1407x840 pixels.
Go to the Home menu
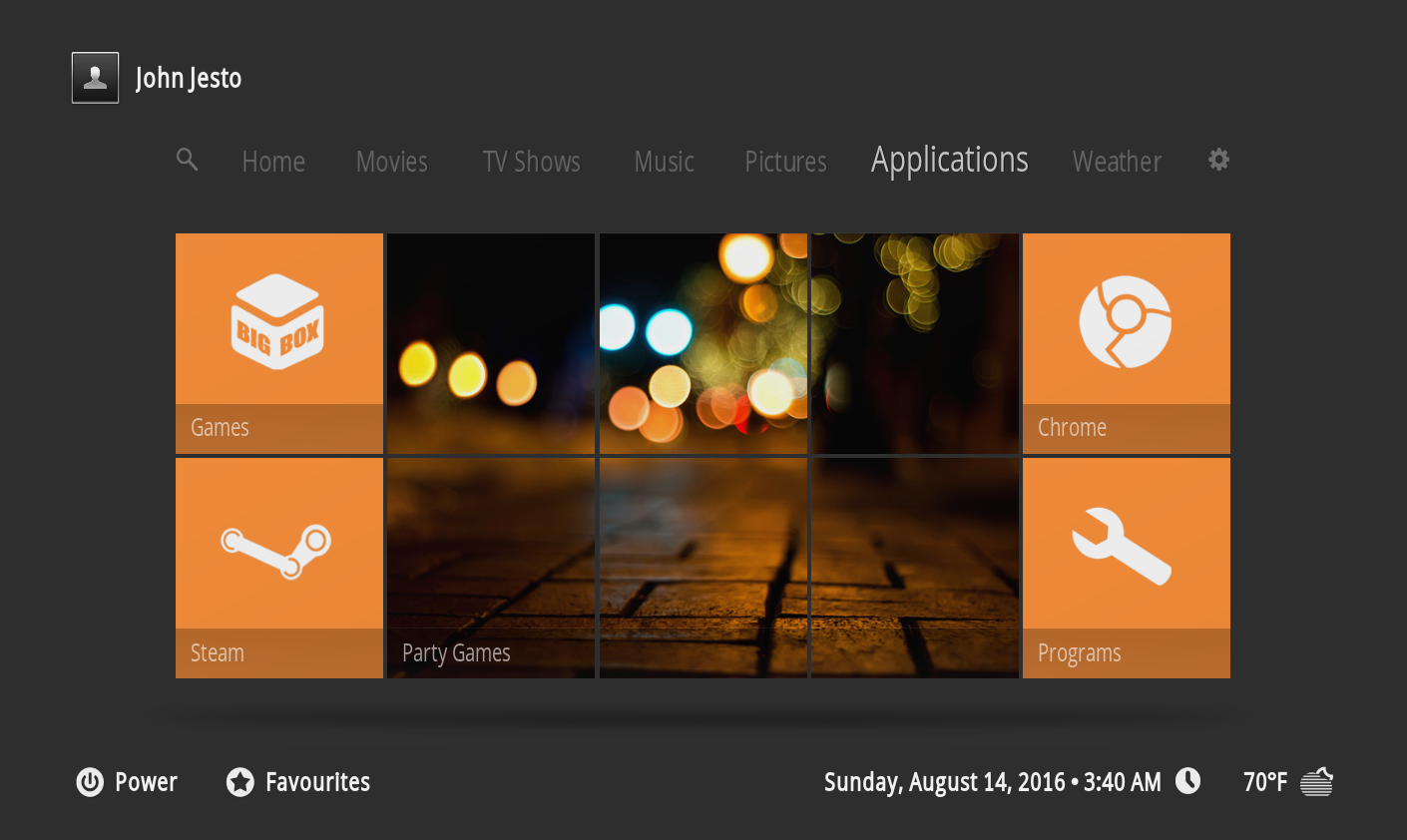pos(273,162)
